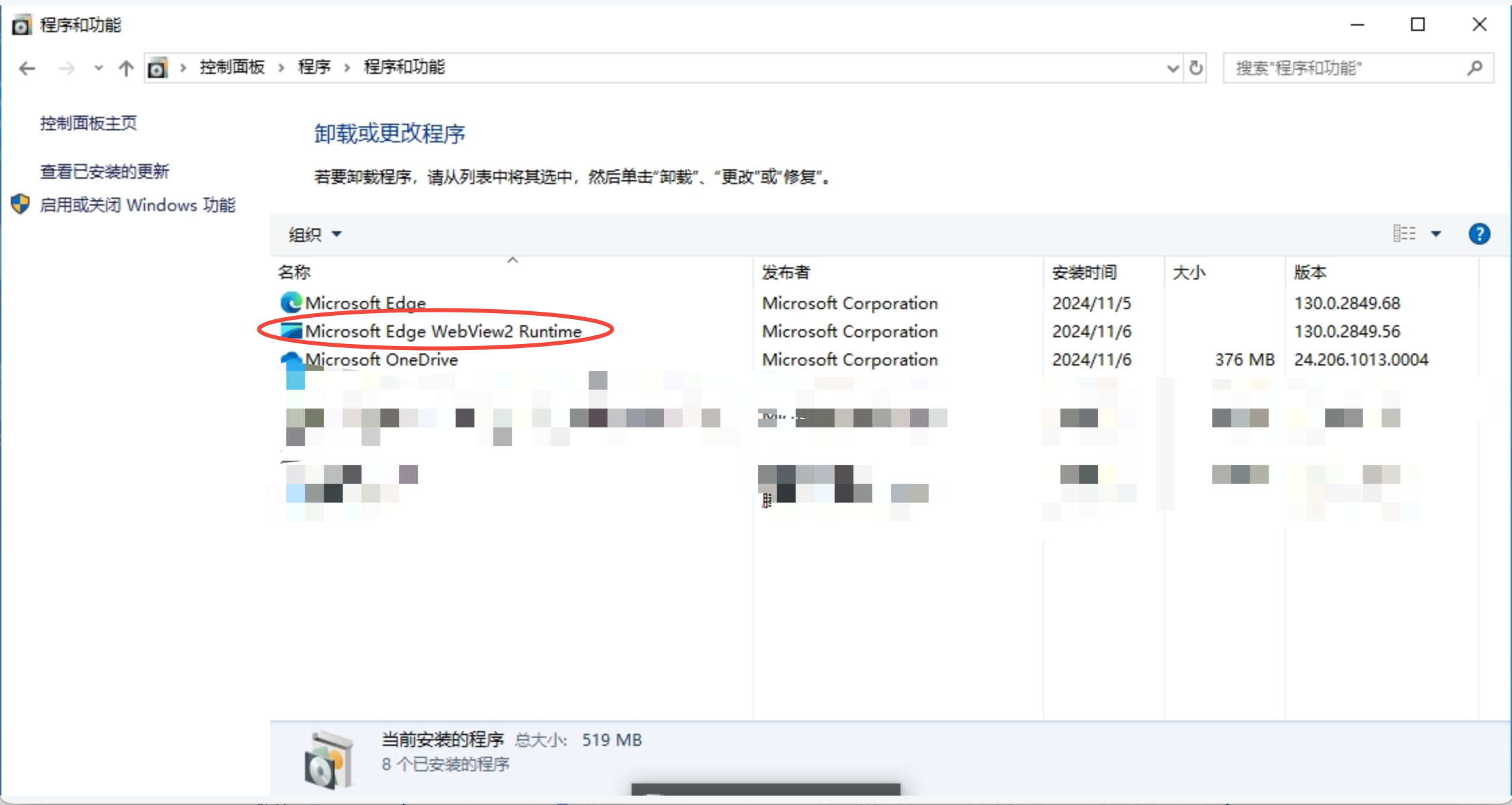The image size is (1512, 805).
Task: Click version 130.0.2849.68 cell
Action: click(x=1347, y=303)
